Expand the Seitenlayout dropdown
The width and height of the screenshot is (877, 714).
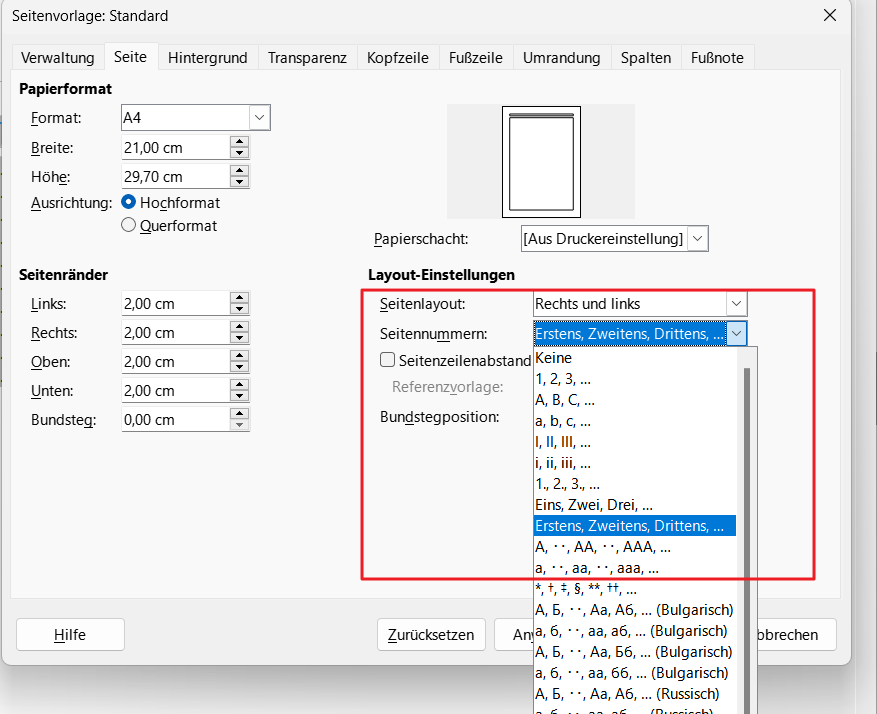736,304
